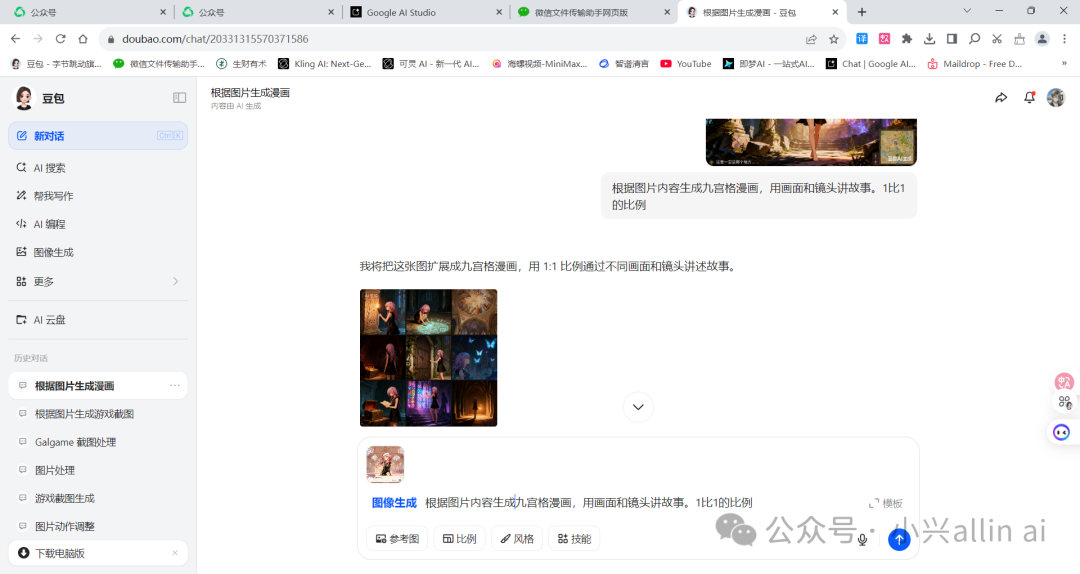Viewport: 1080px width, 574px height.
Task: Open history chat 根据图片生成游戏截图
Action: coord(98,413)
